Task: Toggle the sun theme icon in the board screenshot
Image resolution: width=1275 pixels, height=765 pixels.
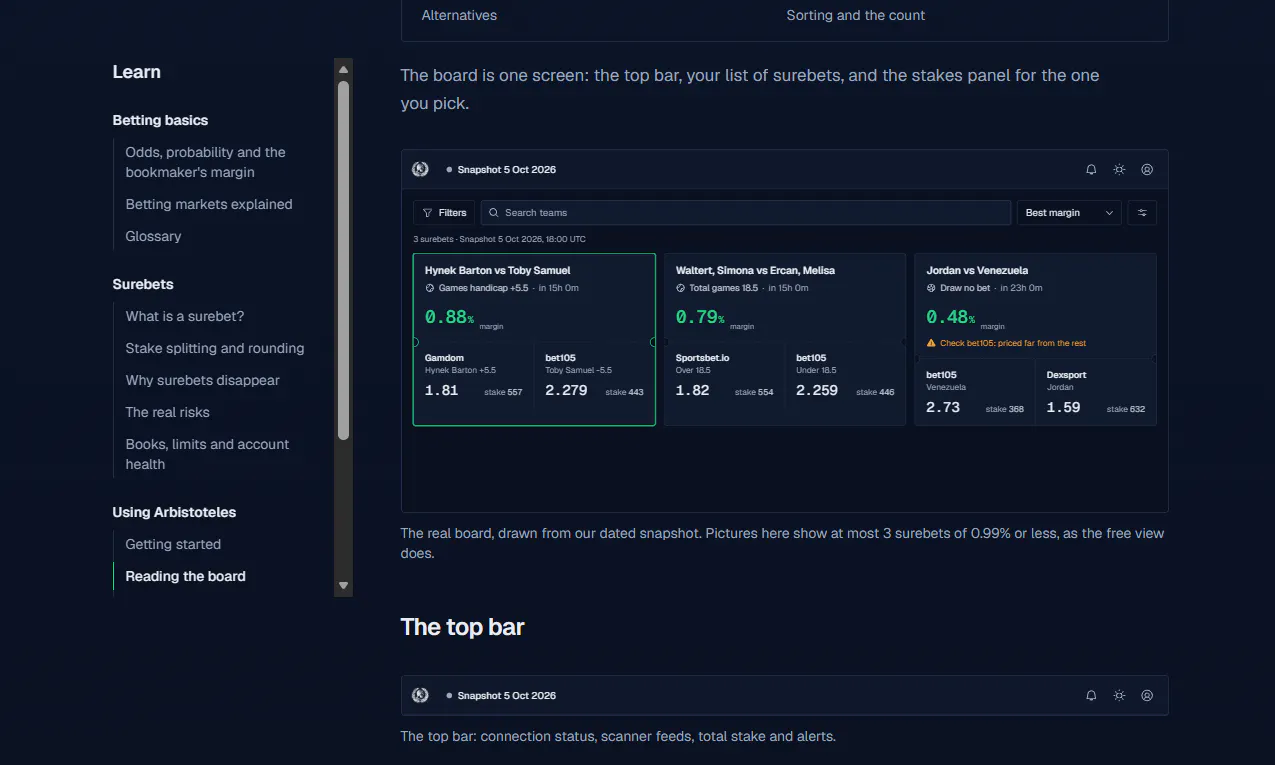Action: pos(1119,170)
